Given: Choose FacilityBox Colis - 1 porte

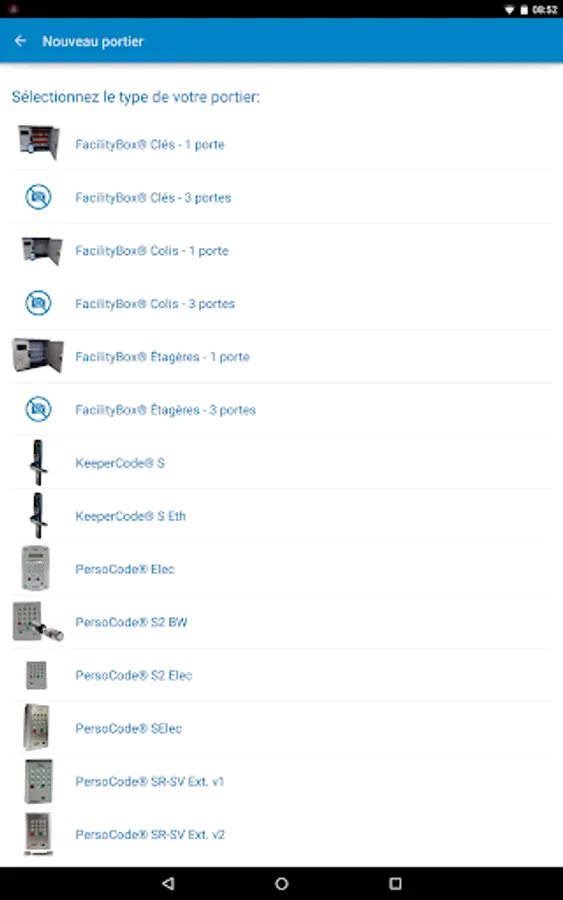Looking at the screenshot, I should (x=282, y=250).
